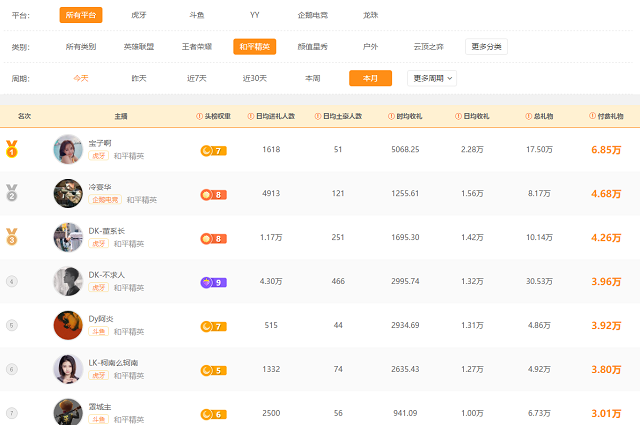This screenshot has width=640, height=425.
Task: Click the 企鹅电竞 tag under 冷夏华
Action: tap(105, 200)
